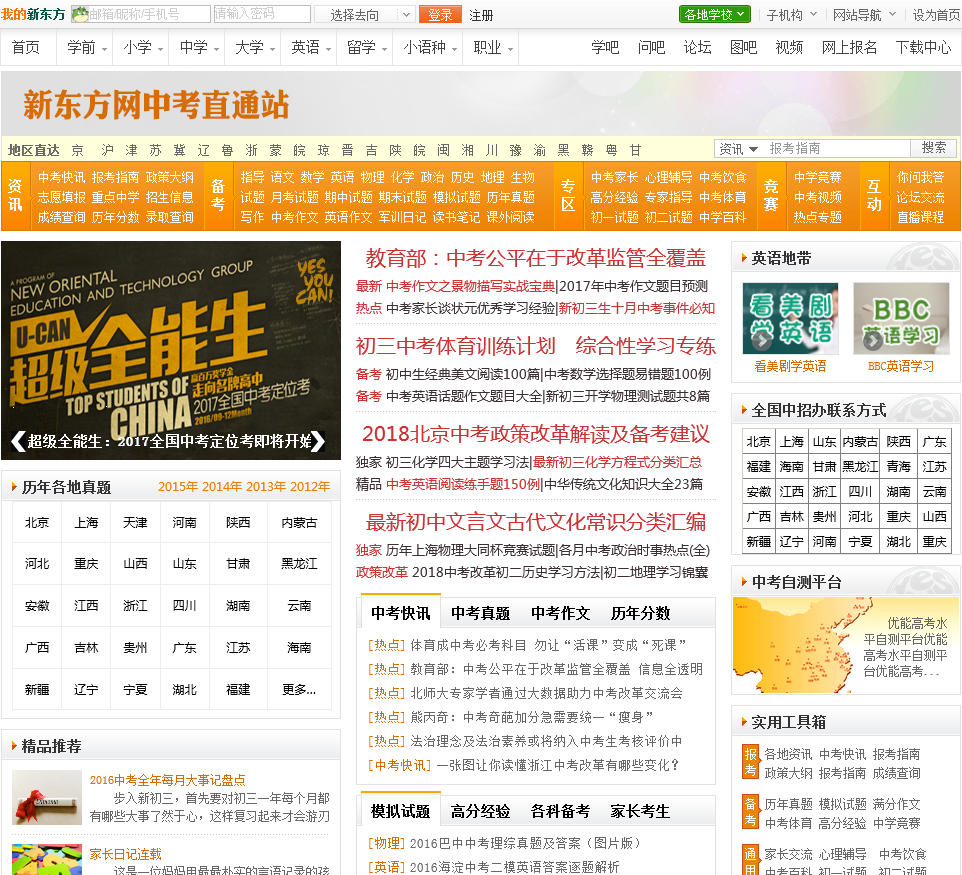The image size is (962, 875).
Task: Expand the 子机构 menu
Action: coord(791,15)
